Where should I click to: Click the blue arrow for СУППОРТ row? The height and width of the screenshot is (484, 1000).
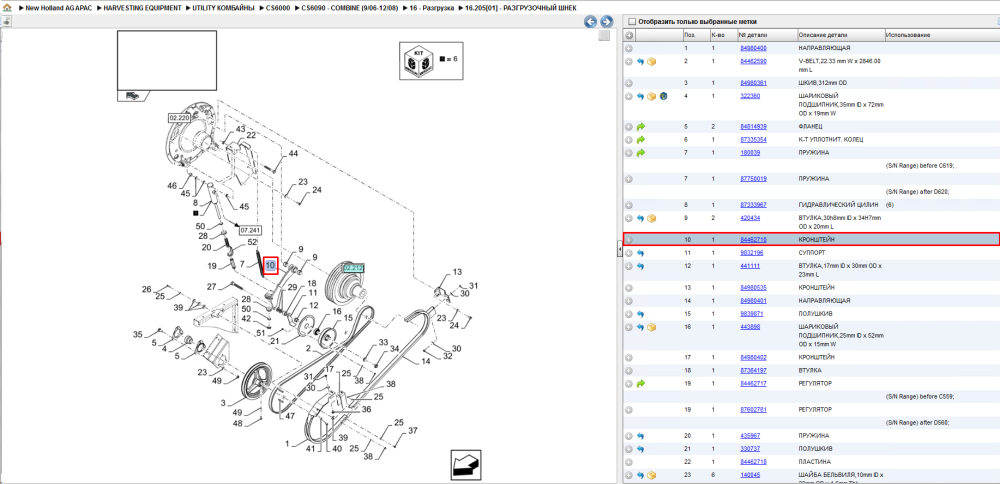[641, 253]
